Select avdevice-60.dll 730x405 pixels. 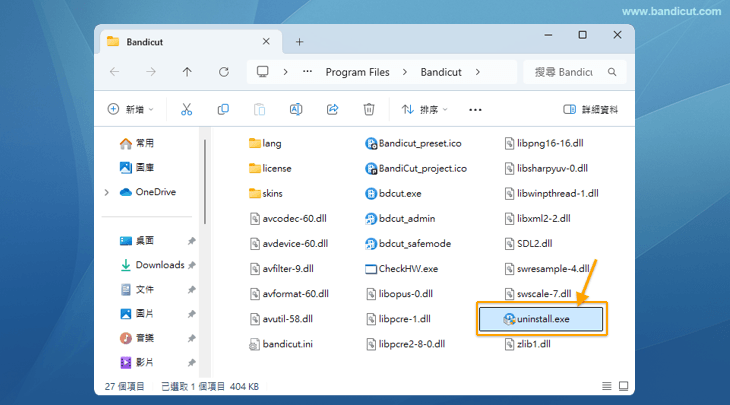(x=289, y=244)
